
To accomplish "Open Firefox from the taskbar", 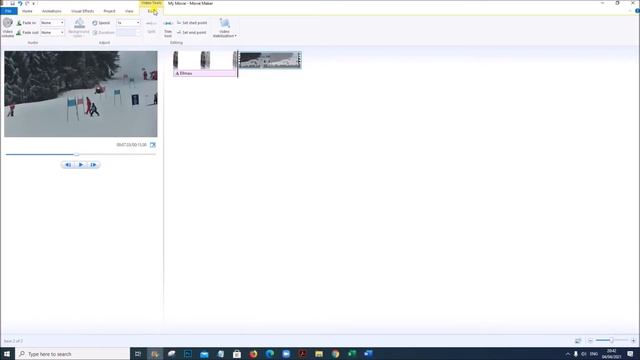I will pos(253,354).
